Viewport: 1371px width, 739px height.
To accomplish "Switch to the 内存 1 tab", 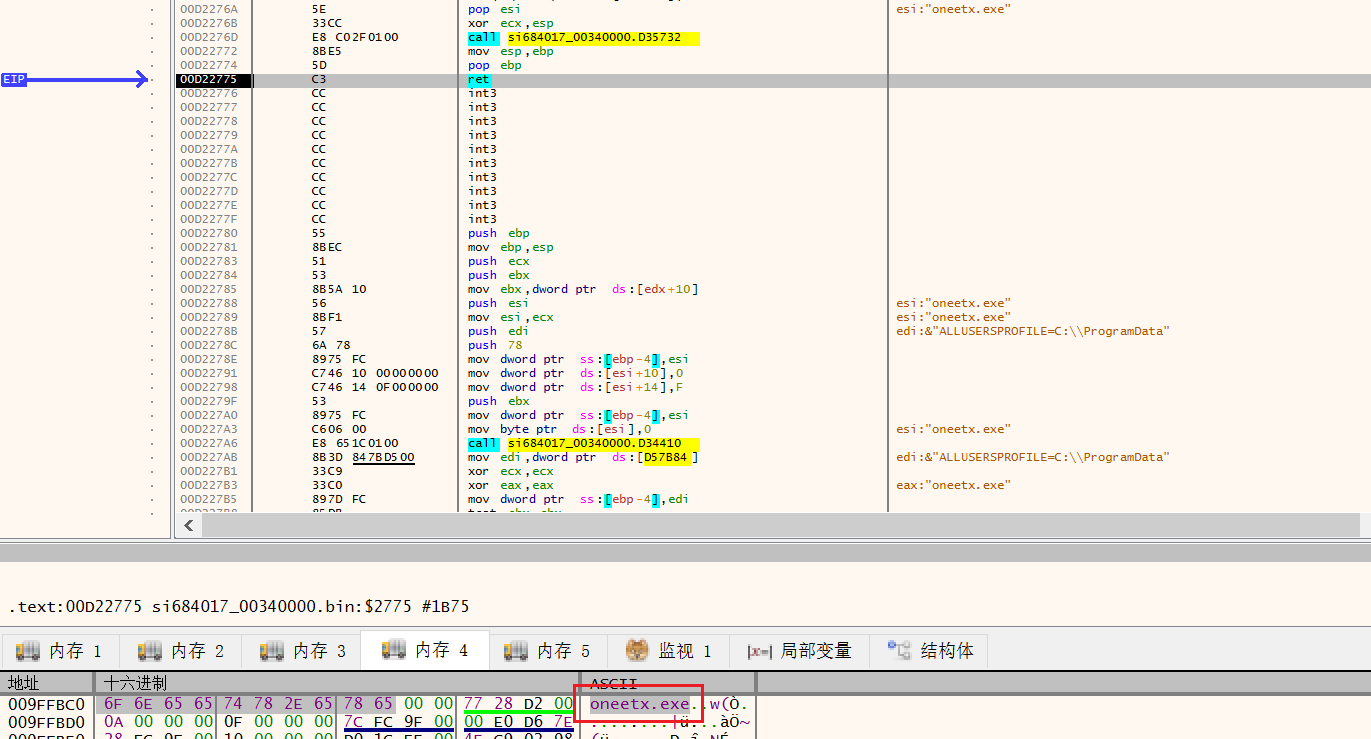I will pyautogui.click(x=59, y=651).
